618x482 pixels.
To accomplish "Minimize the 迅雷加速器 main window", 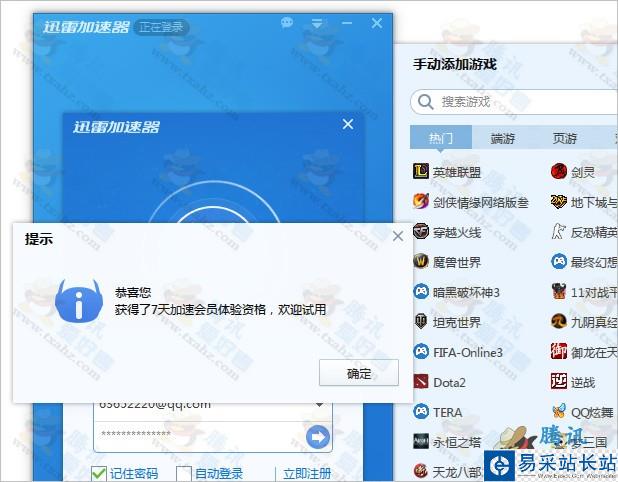I will coord(347,23).
